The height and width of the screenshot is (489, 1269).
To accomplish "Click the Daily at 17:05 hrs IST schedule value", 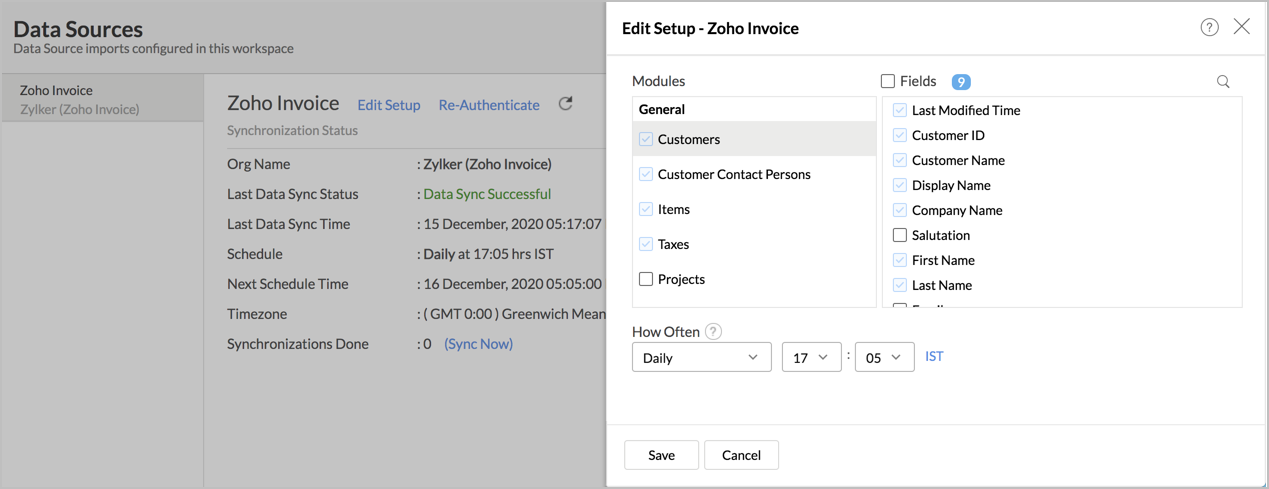I will pyautogui.click(x=488, y=254).
